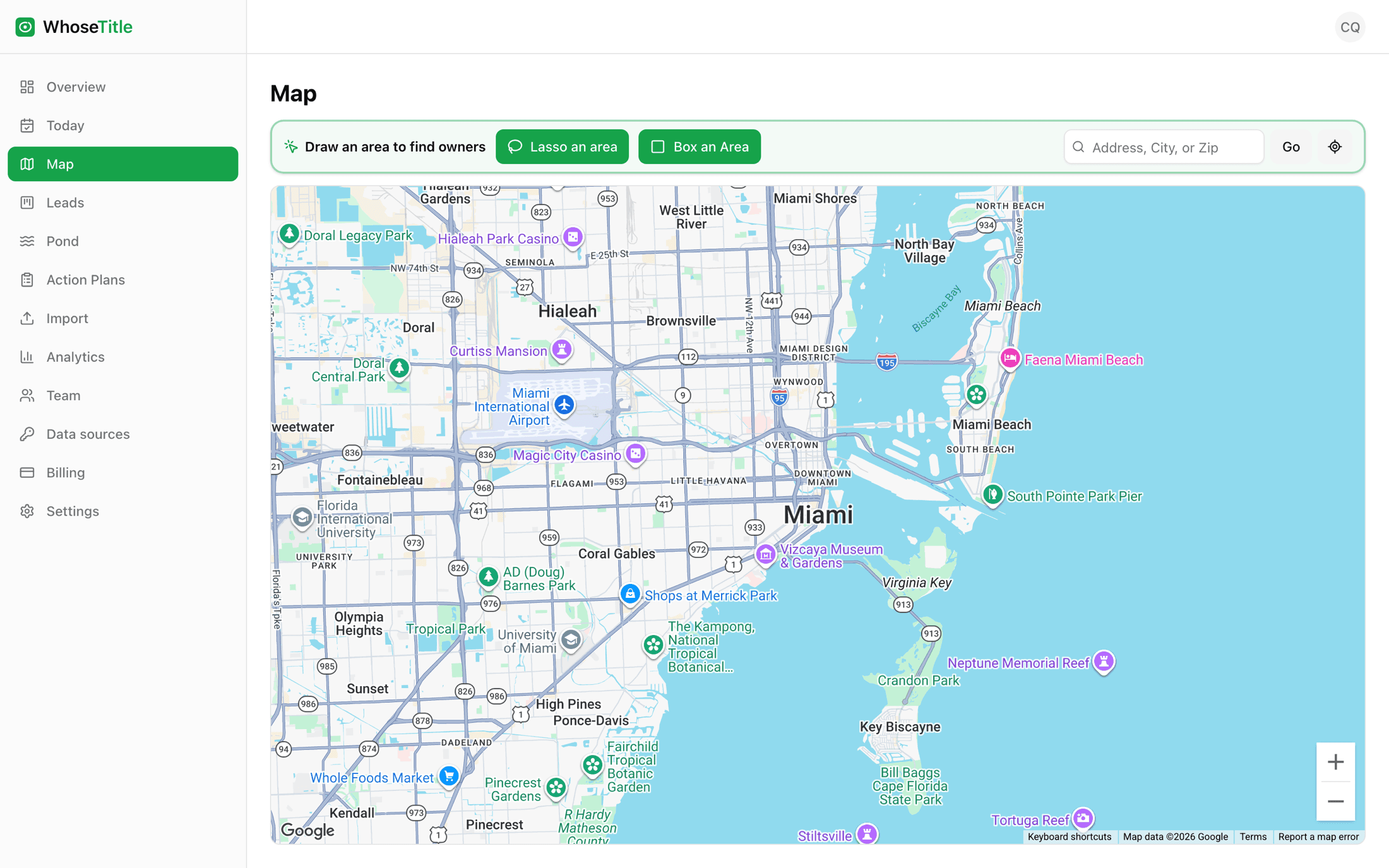Click Doral Legacy Park marker
Screen dimensions: 1389x868
pyautogui.click(x=289, y=234)
